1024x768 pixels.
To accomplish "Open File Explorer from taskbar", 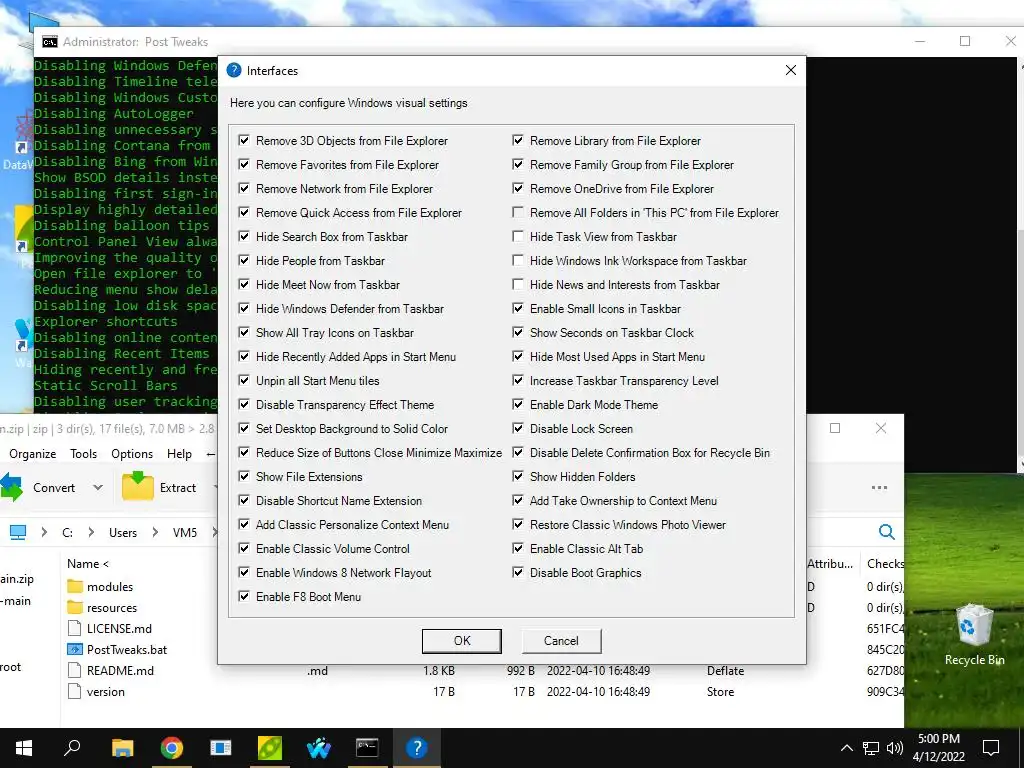I will click(x=122, y=748).
